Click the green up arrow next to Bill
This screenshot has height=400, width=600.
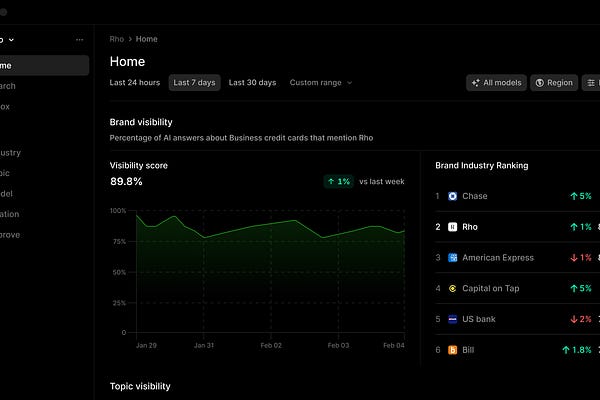(x=566, y=350)
